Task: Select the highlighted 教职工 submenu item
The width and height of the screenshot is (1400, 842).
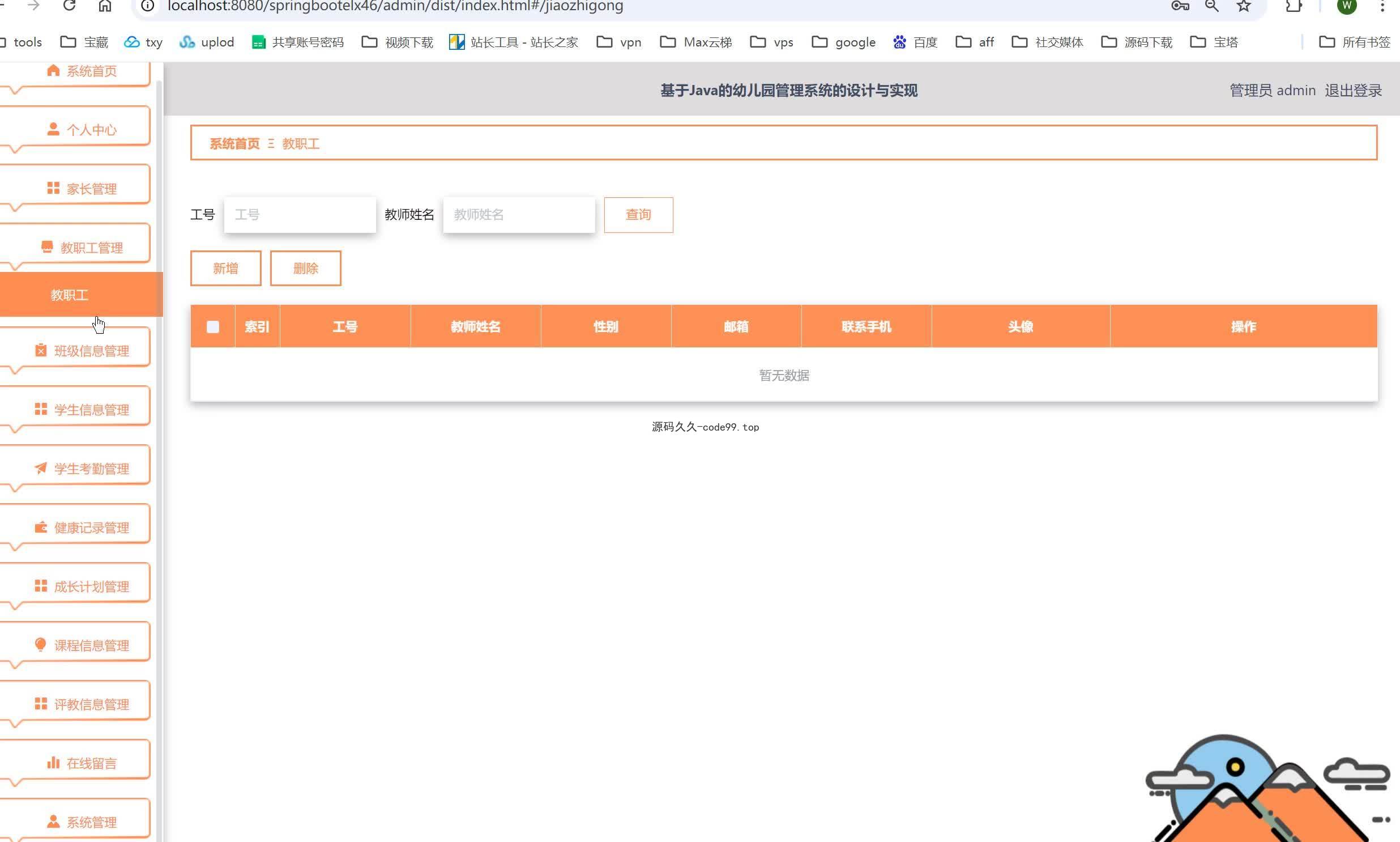Action: tap(81, 295)
